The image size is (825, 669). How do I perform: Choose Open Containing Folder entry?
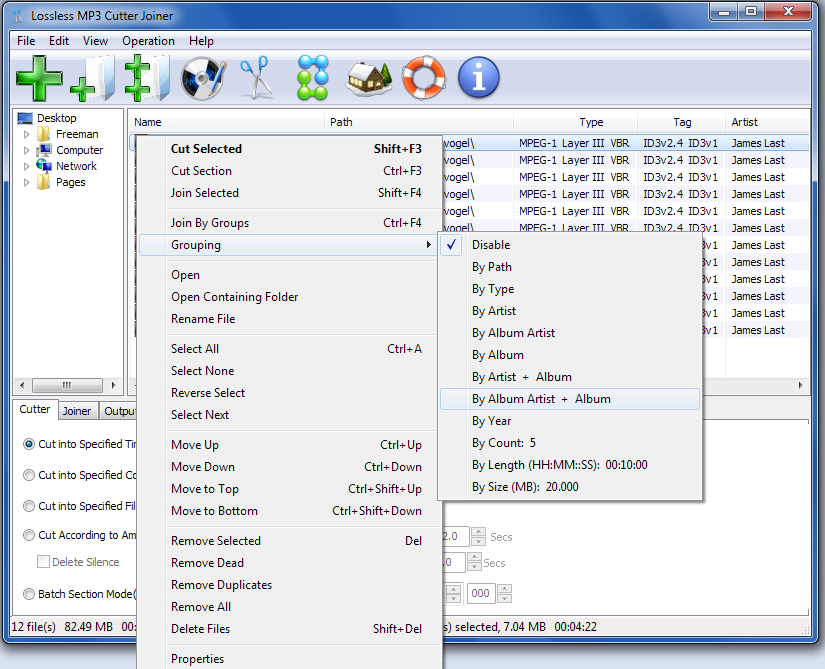point(289,297)
